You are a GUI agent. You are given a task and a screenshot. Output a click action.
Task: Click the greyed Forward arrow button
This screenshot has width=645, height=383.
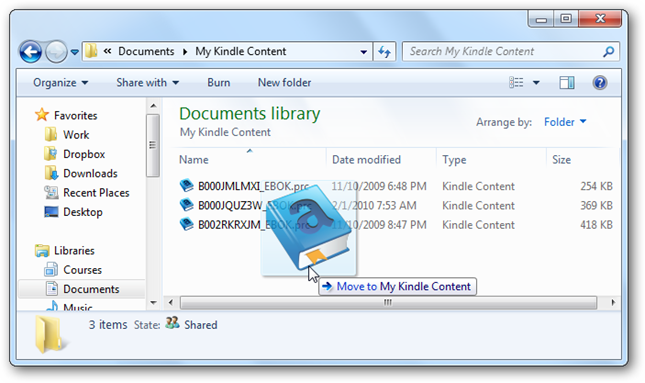tap(56, 52)
